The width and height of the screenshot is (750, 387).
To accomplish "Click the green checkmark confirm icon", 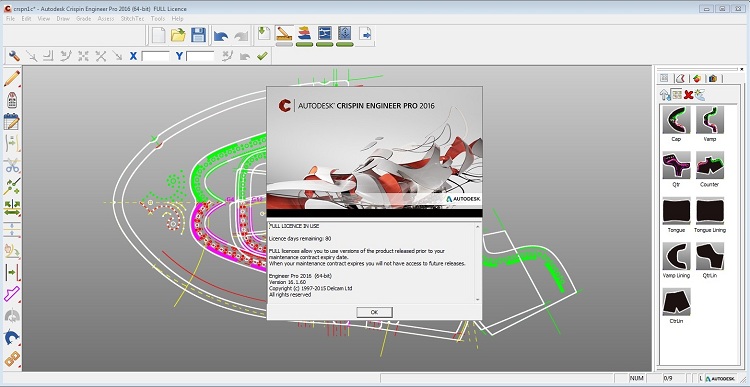I will (262, 56).
